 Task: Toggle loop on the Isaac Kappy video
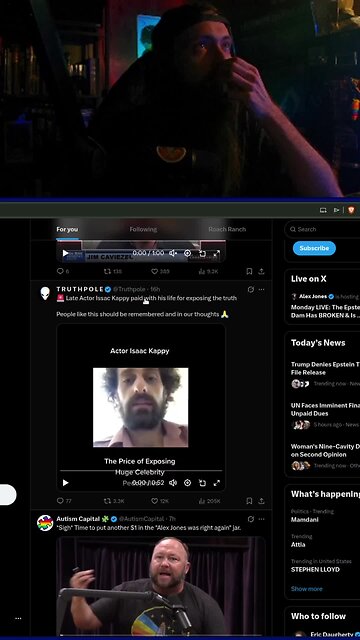tap(202, 483)
